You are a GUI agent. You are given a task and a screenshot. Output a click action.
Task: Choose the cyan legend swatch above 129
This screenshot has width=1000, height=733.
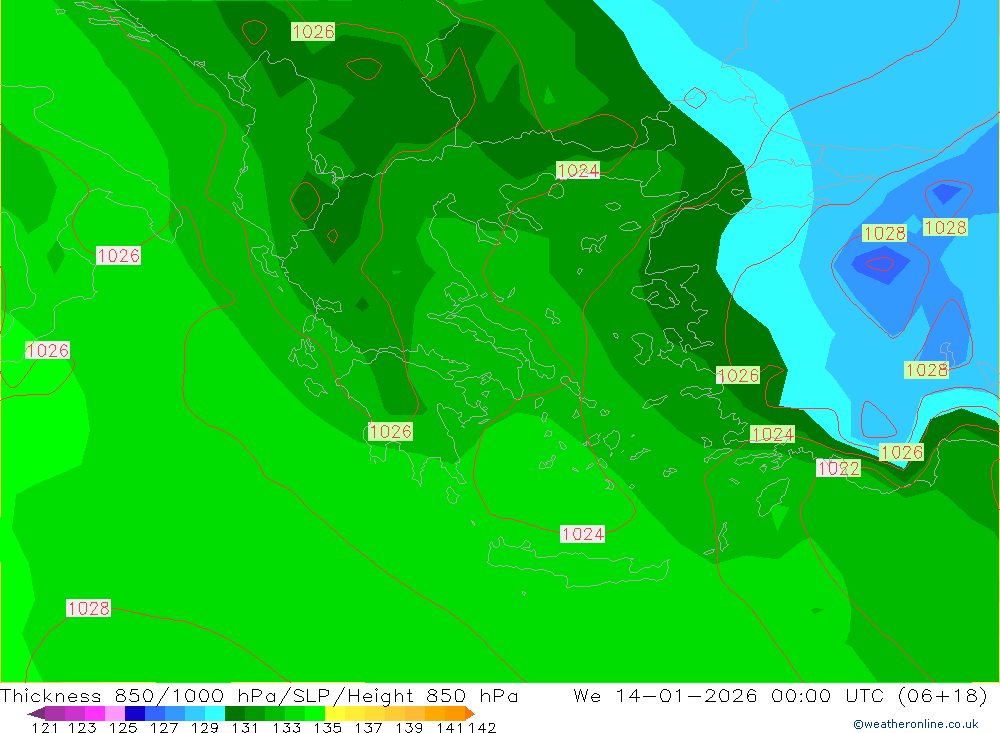pyautogui.click(x=215, y=713)
